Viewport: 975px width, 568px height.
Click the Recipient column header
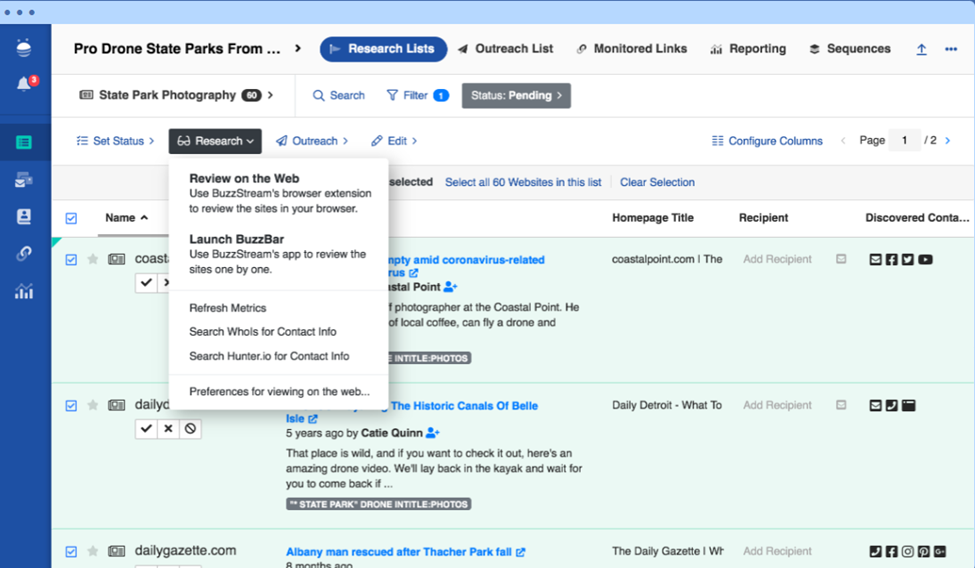[764, 218]
